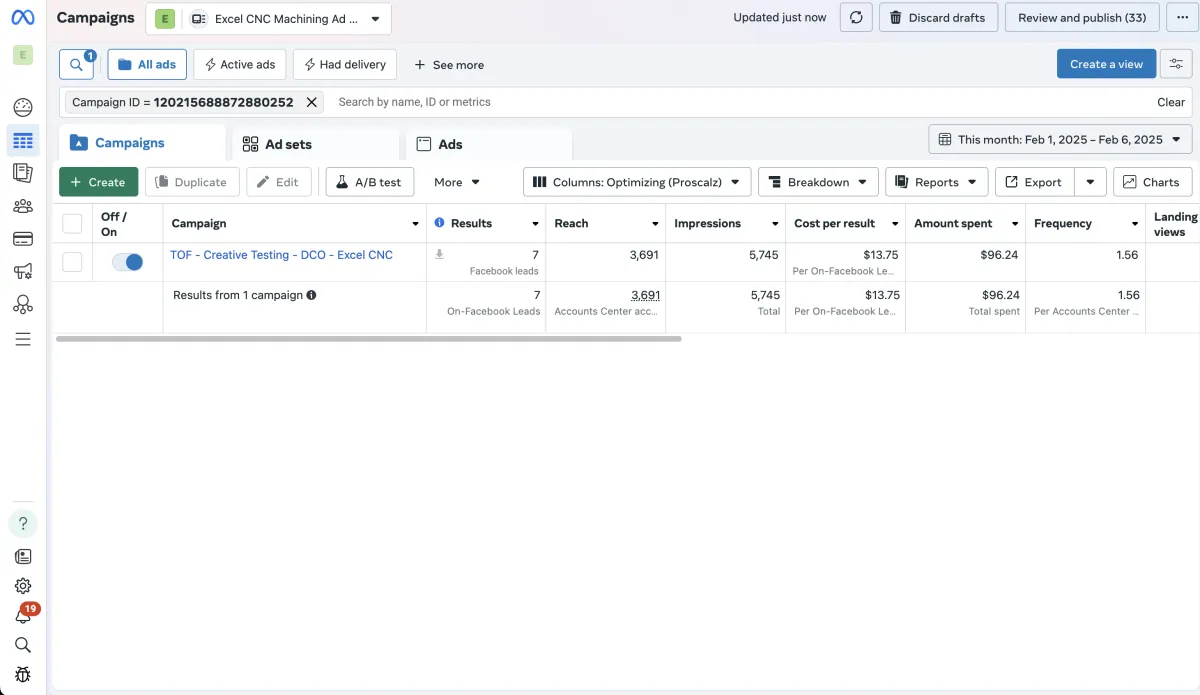
Task: Click the green E business account avatar in sidebar
Action: point(23,55)
